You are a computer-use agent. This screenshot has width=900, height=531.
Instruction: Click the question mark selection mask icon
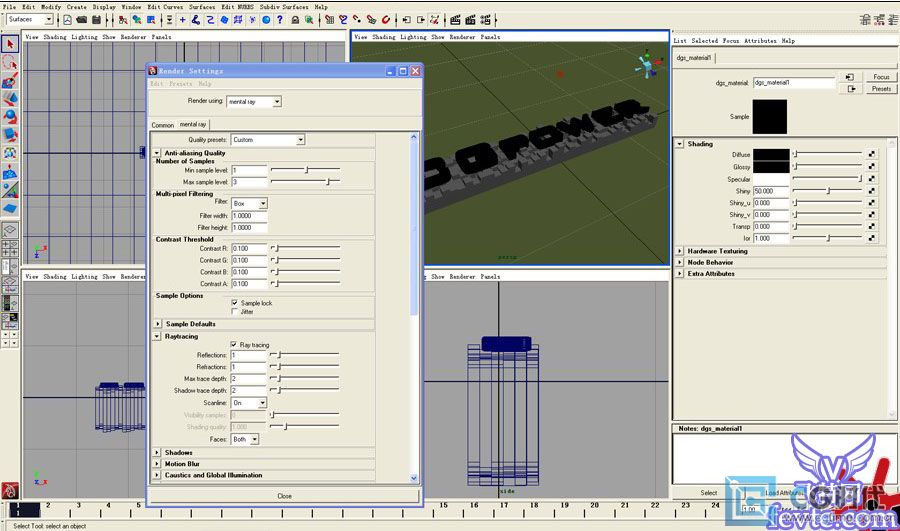pyautogui.click(x=280, y=20)
